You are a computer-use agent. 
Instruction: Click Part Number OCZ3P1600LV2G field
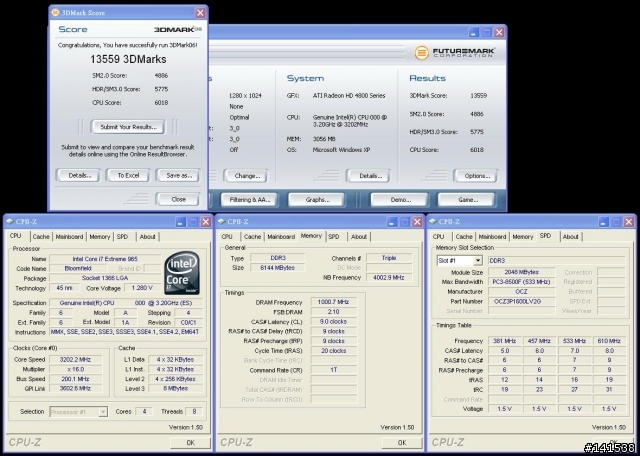(521, 301)
